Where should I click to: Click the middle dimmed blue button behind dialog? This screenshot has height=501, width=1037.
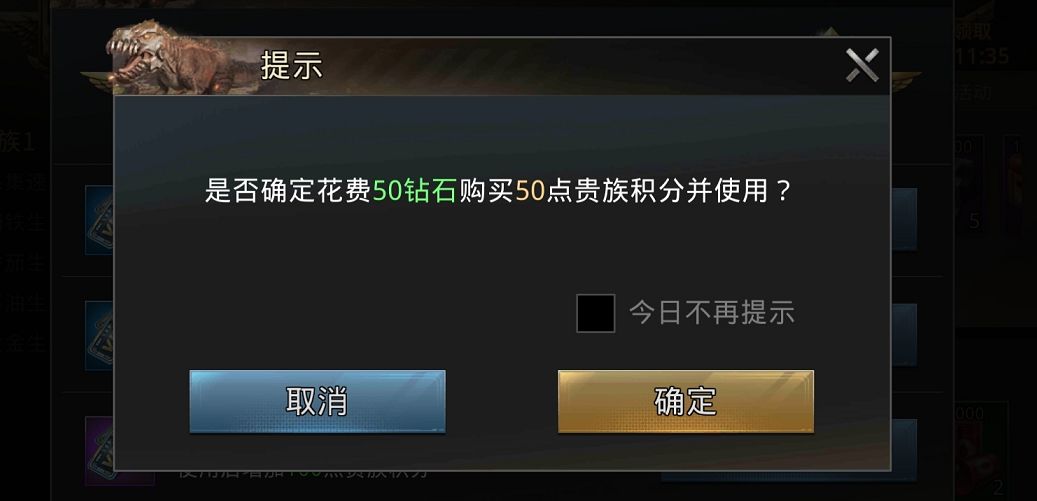pyautogui.click(x=904, y=335)
